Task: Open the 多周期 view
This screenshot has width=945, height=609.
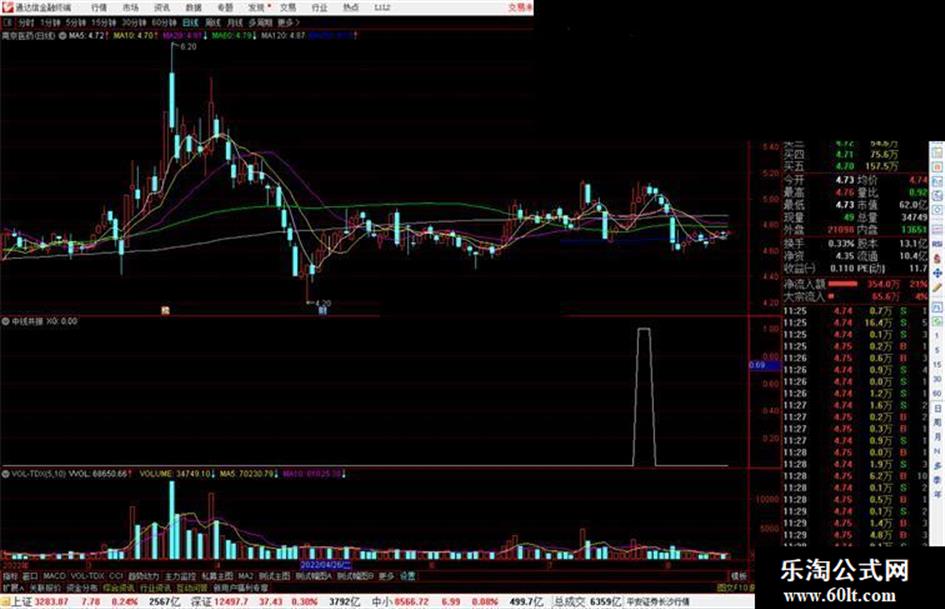Action: pyautogui.click(x=260, y=22)
